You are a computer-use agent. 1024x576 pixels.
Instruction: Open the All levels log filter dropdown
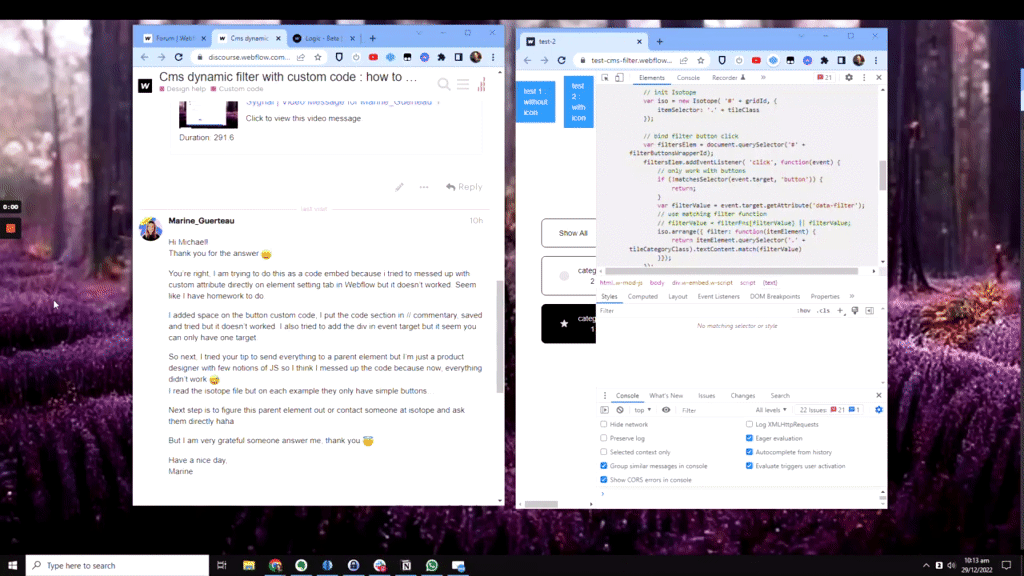(771, 410)
